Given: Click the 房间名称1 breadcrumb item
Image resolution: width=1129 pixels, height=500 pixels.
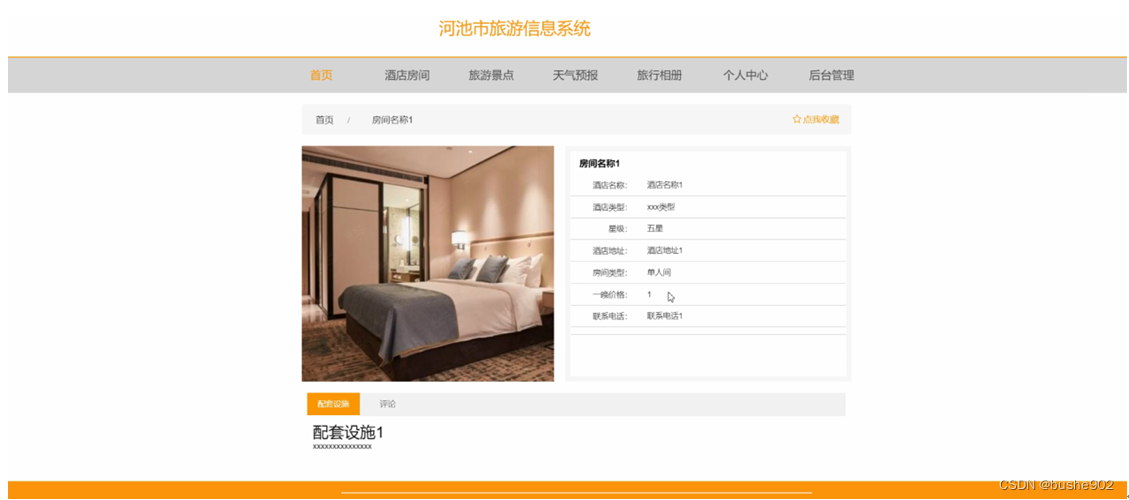Looking at the screenshot, I should point(392,120).
